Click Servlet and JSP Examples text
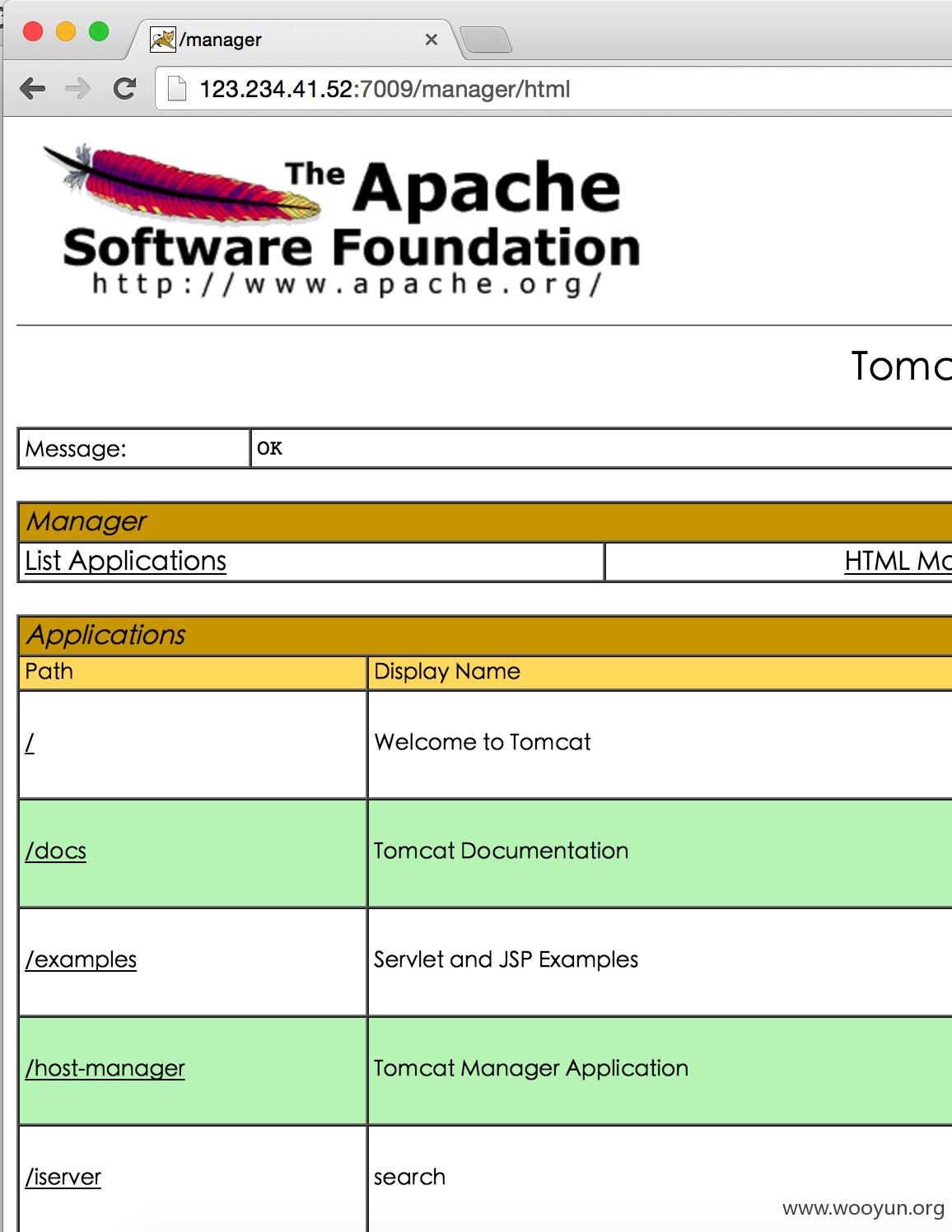The width and height of the screenshot is (952, 1232). pyautogui.click(x=506, y=959)
